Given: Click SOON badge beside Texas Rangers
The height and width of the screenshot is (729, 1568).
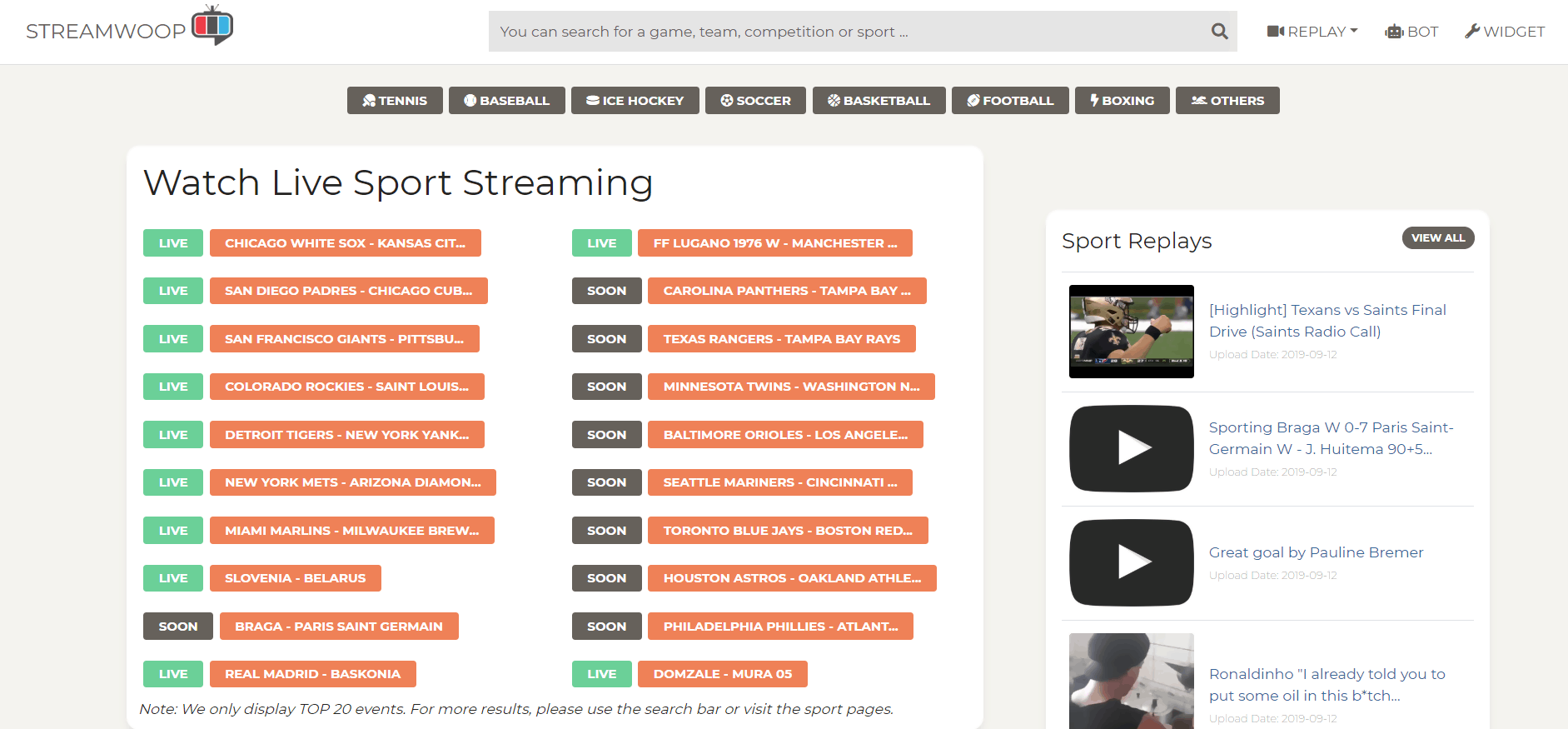Looking at the screenshot, I should click(607, 339).
